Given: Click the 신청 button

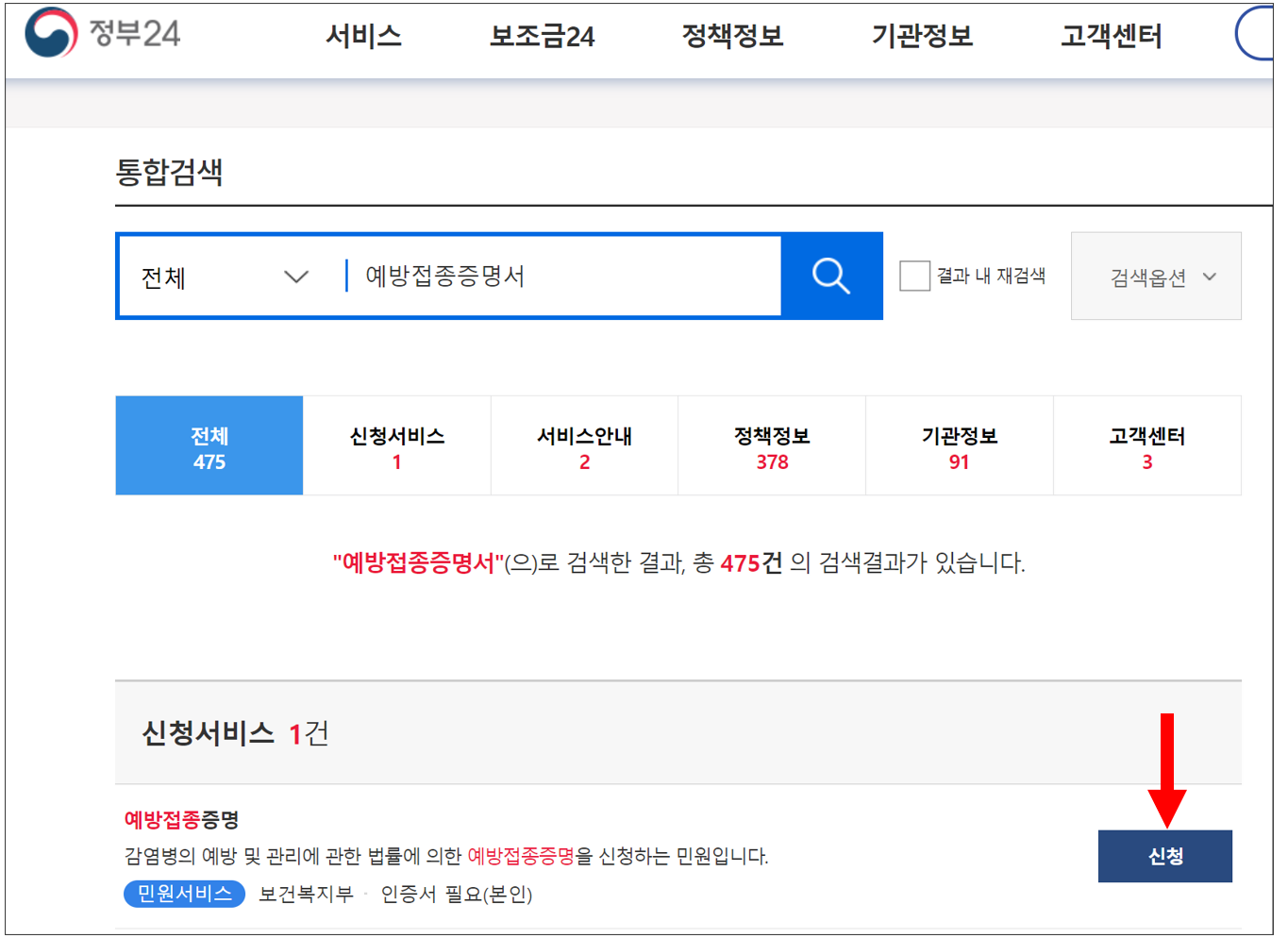Looking at the screenshot, I should coord(1165,856).
